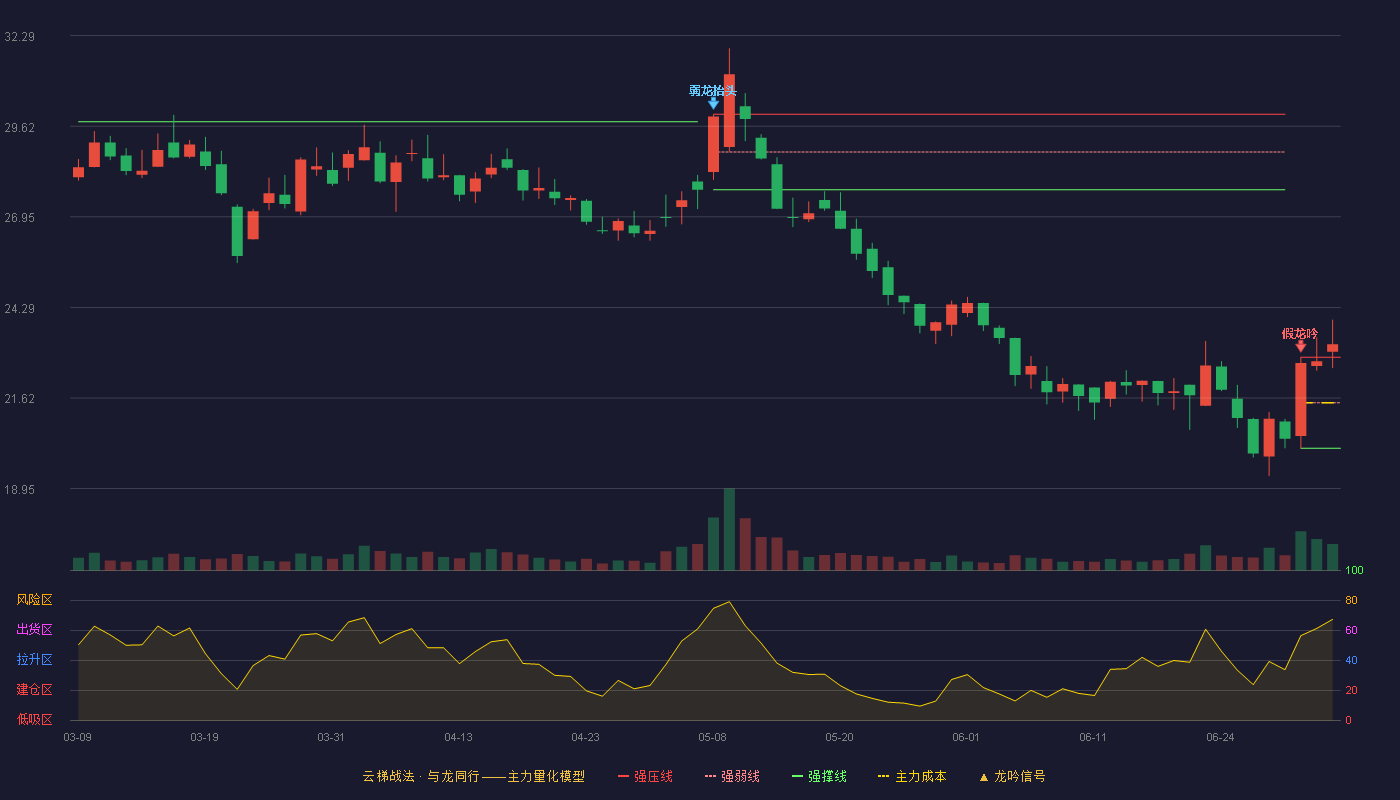Viewport: 1400px width, 800px height.
Task: Click the 04-13 date label
Action: pyautogui.click(x=458, y=737)
